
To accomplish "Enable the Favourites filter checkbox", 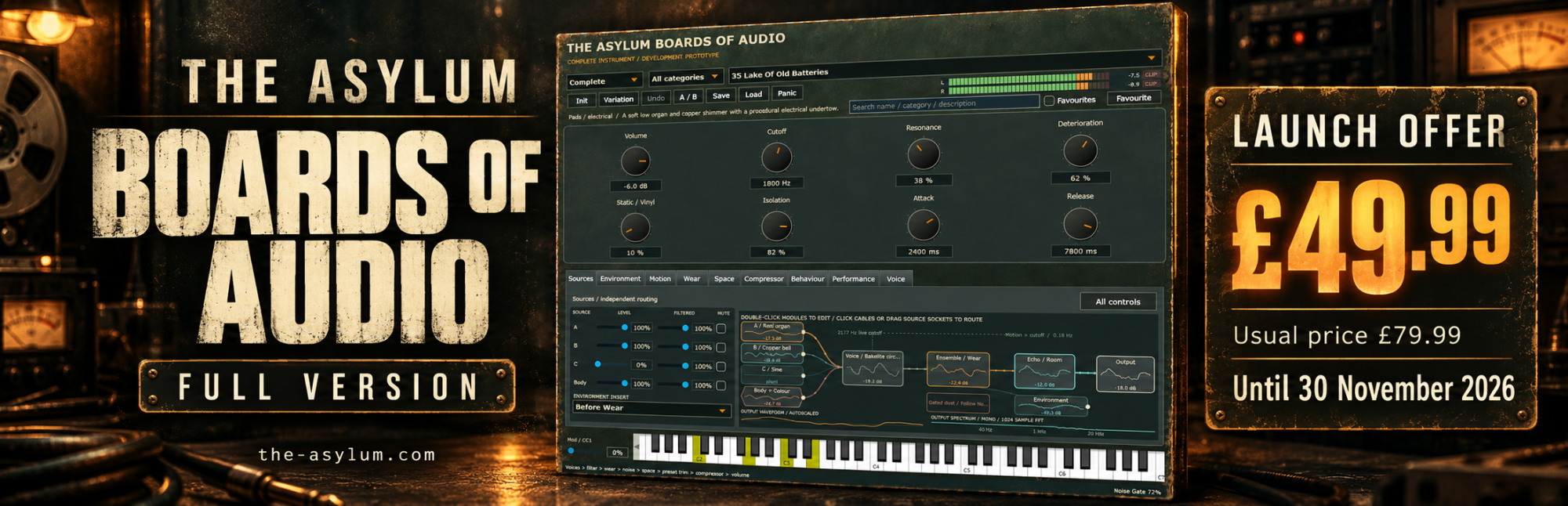I will 1049,101.
